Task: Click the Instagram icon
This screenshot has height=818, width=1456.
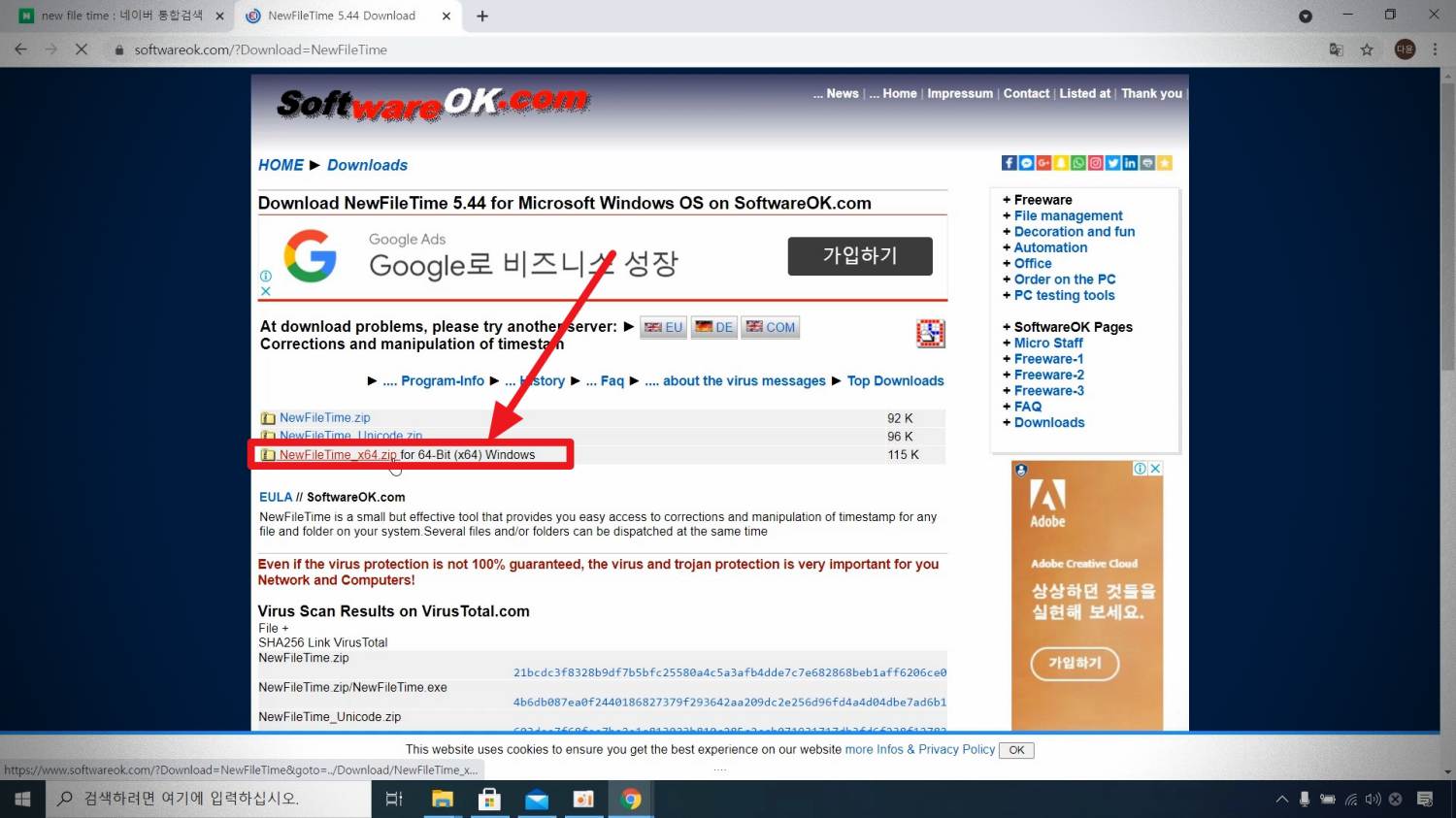Action: pyautogui.click(x=1095, y=163)
